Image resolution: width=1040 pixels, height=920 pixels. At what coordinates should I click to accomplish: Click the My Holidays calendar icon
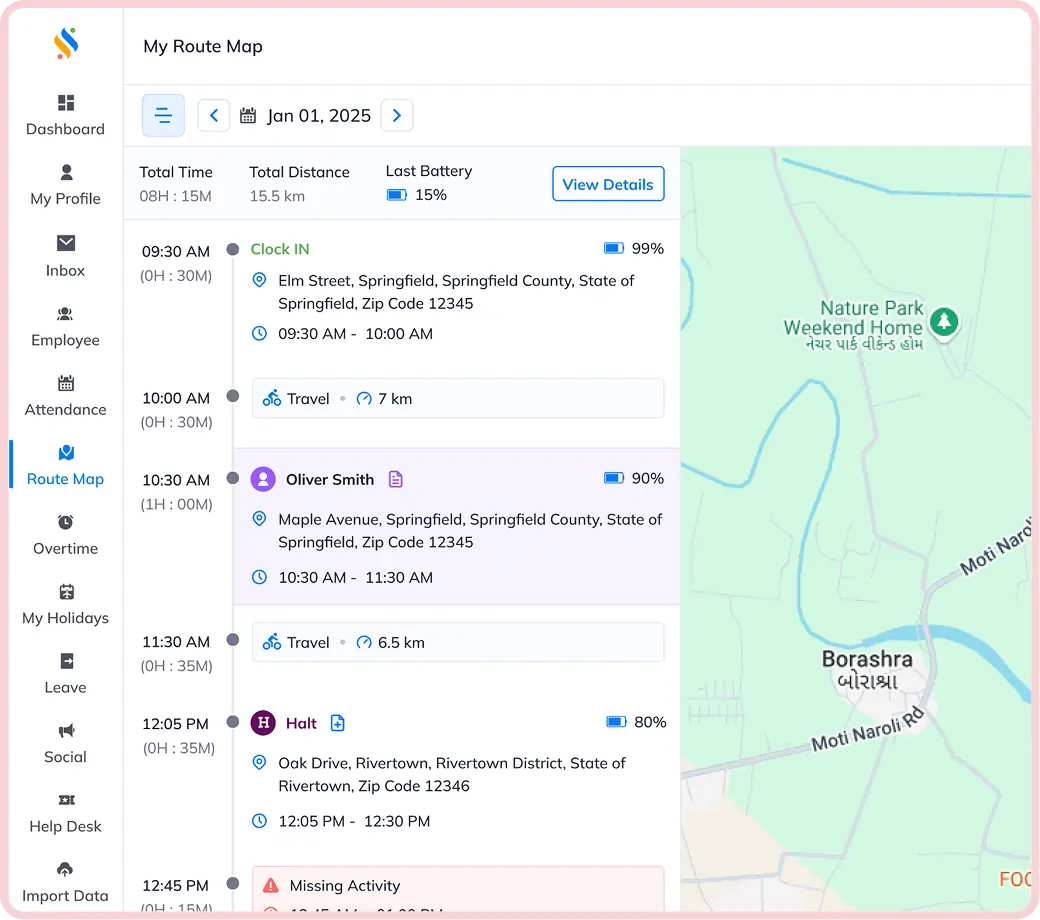(x=66, y=592)
